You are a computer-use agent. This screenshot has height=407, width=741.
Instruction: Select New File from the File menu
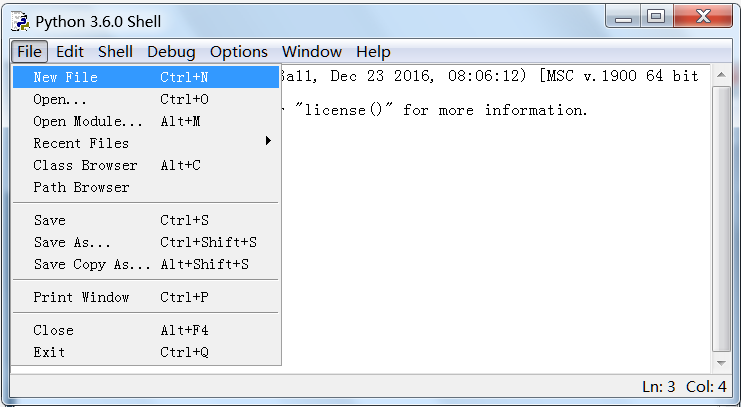coord(66,77)
